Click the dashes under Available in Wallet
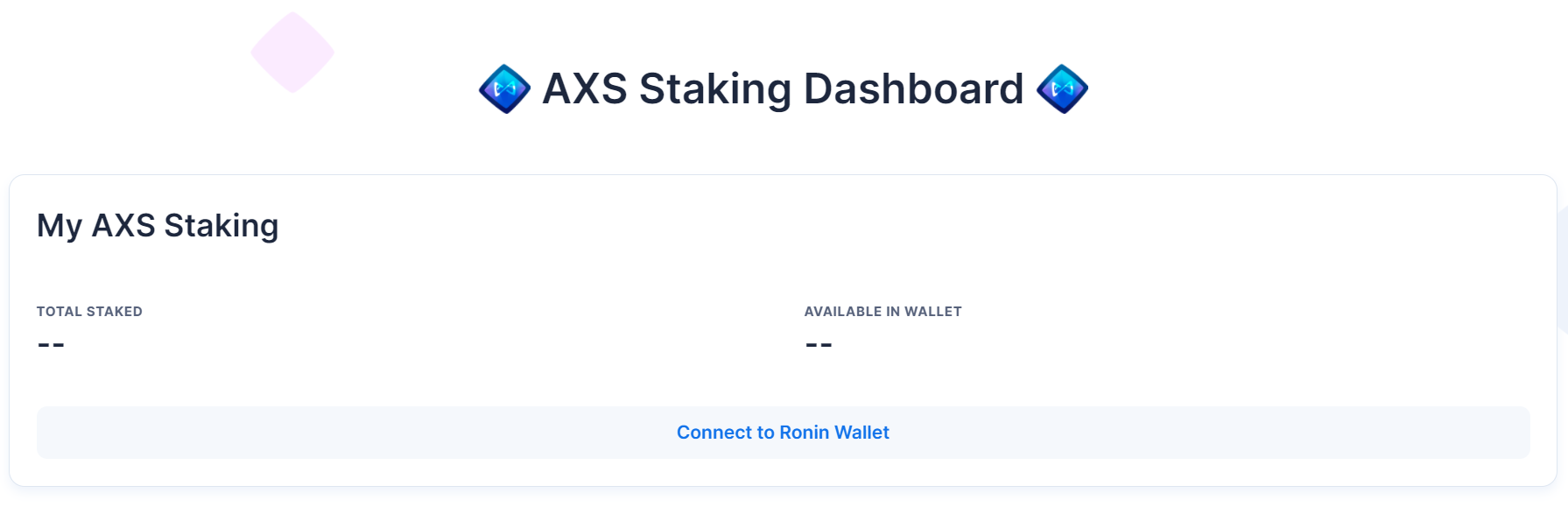The height and width of the screenshot is (507, 1568). 819,344
